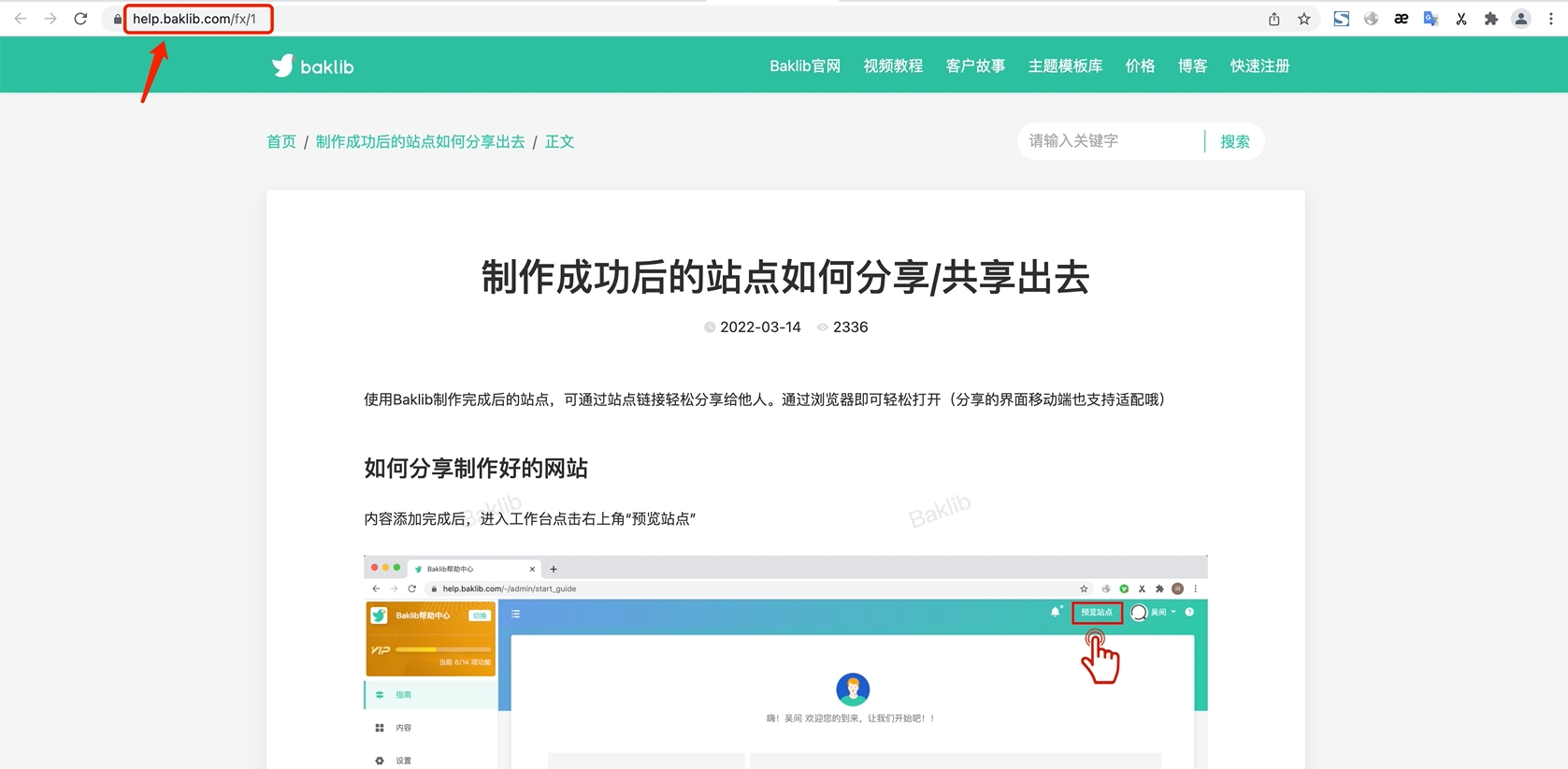1568x769 pixels.
Task: Open the 客户故事 nav item
Action: click(975, 66)
